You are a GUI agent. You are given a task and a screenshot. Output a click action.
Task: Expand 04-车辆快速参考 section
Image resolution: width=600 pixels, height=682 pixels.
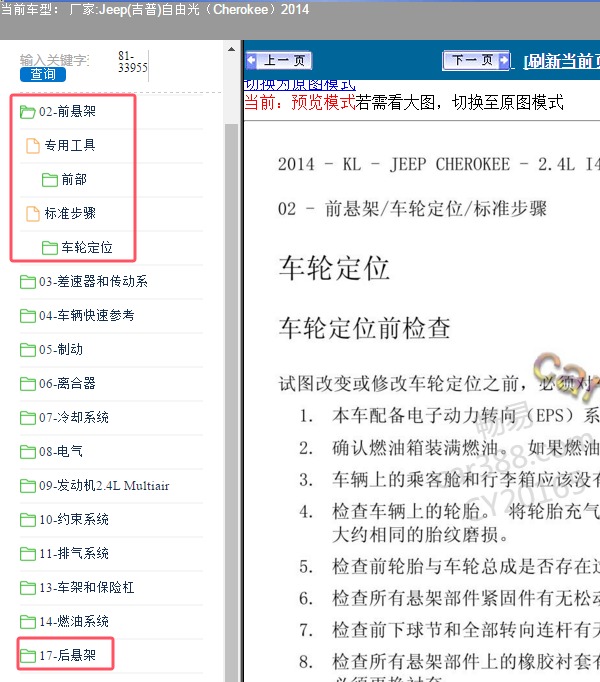(x=87, y=316)
